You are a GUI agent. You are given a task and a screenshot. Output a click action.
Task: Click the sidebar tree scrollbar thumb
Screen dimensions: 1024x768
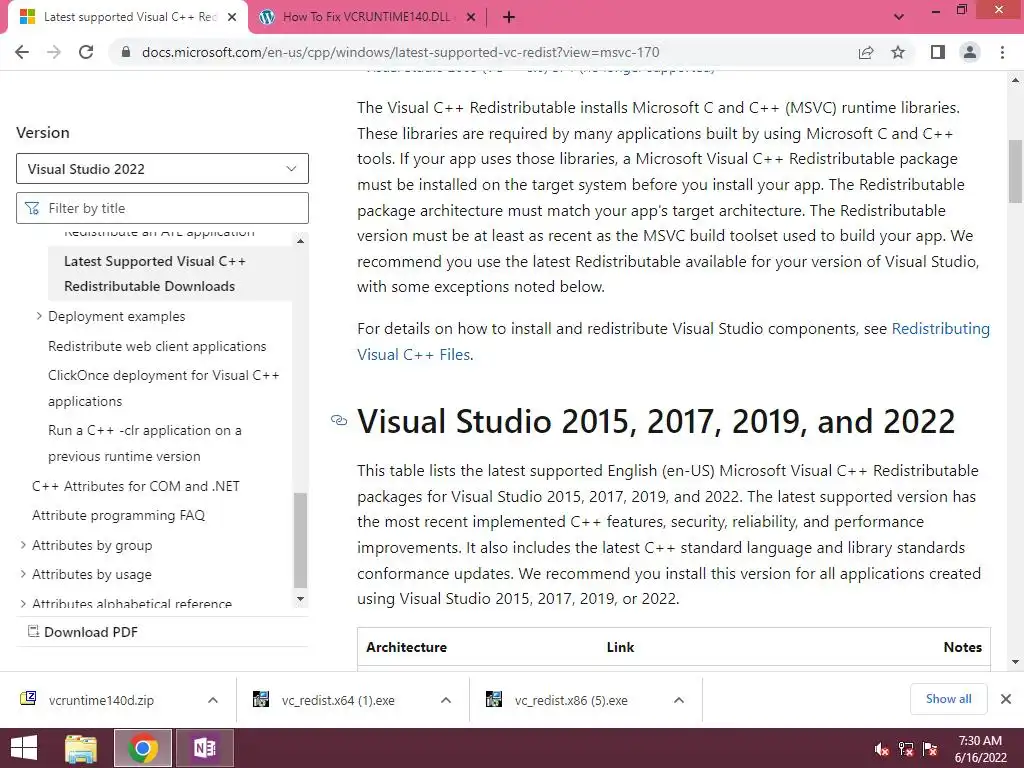[x=300, y=540]
